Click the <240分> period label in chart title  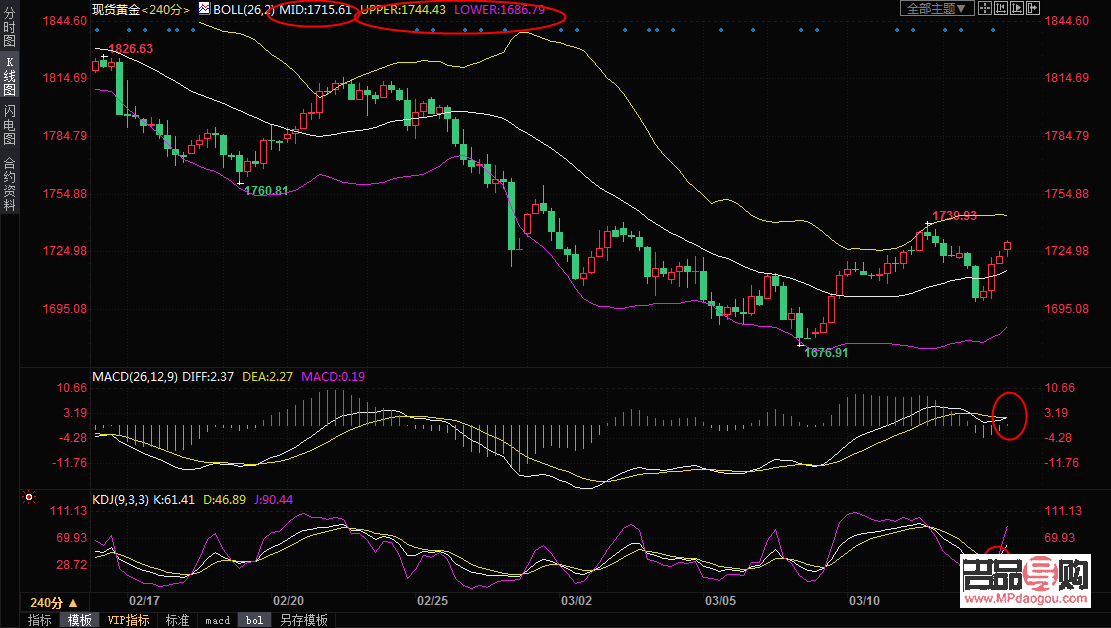[x=167, y=9]
